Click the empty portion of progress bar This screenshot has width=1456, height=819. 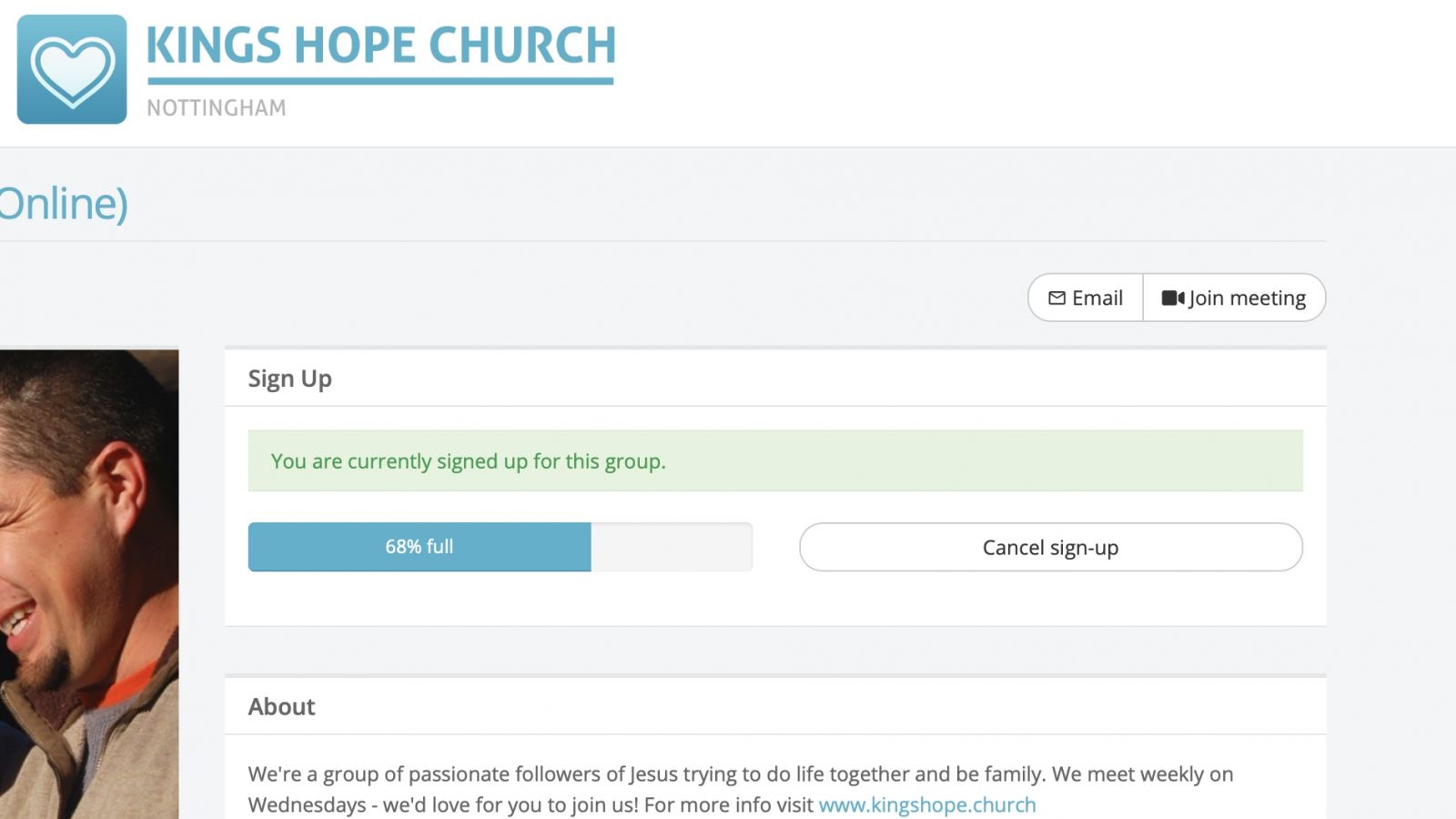[672, 547]
